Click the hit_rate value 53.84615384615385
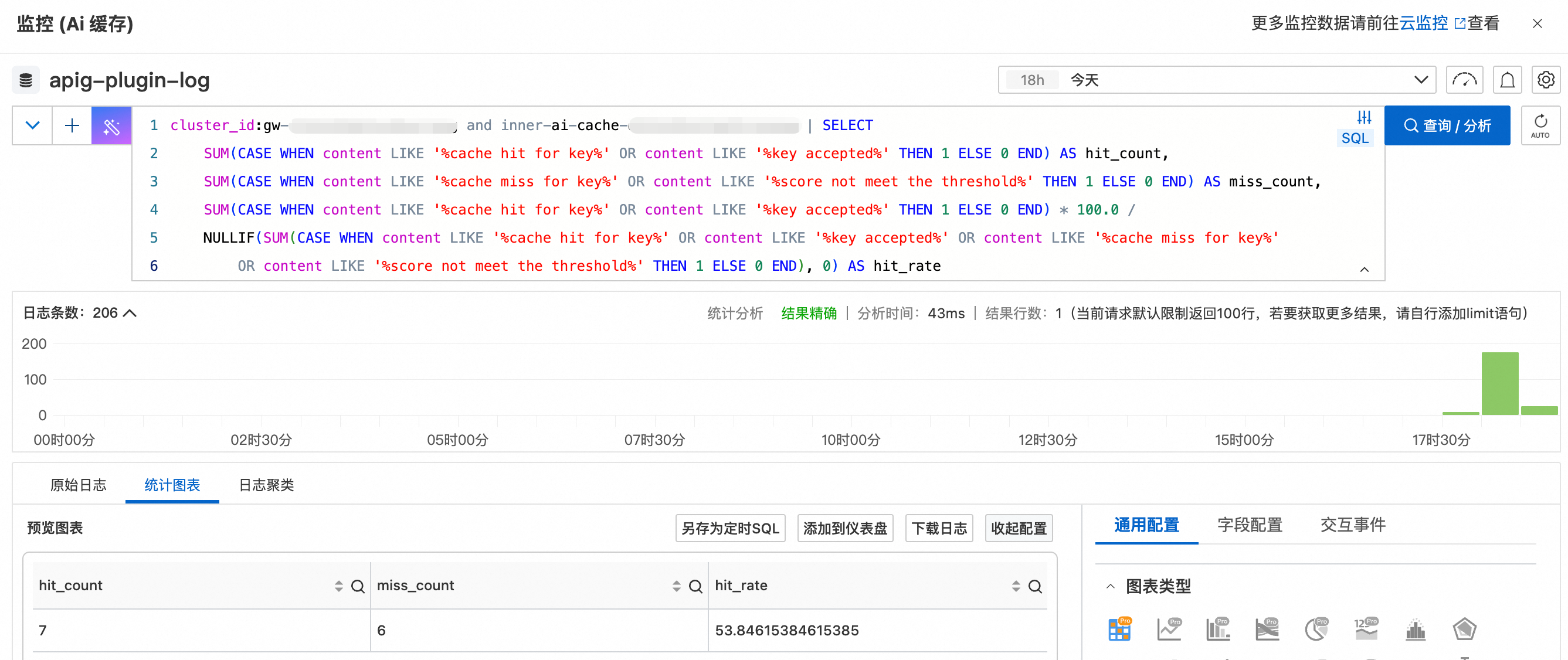This screenshot has width=1568, height=660. pos(786,631)
